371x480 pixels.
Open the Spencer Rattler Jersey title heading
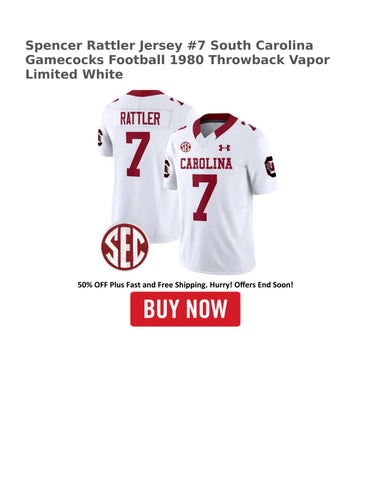pyautogui.click(x=177, y=60)
